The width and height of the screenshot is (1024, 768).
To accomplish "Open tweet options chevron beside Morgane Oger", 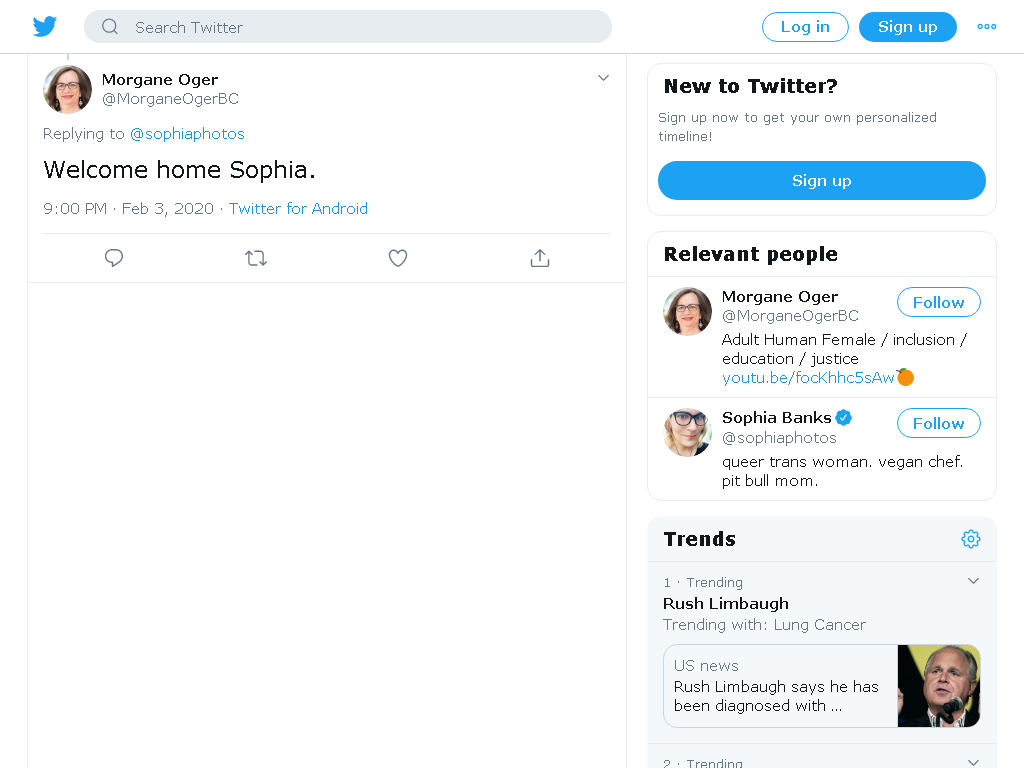I will point(603,78).
